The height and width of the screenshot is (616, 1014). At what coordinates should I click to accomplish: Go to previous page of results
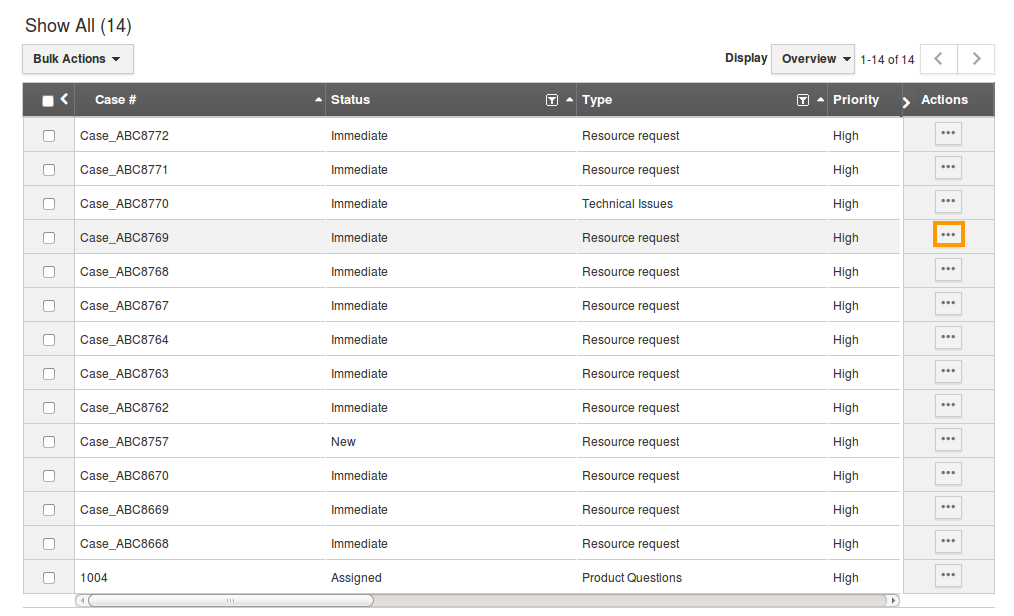coord(938,59)
